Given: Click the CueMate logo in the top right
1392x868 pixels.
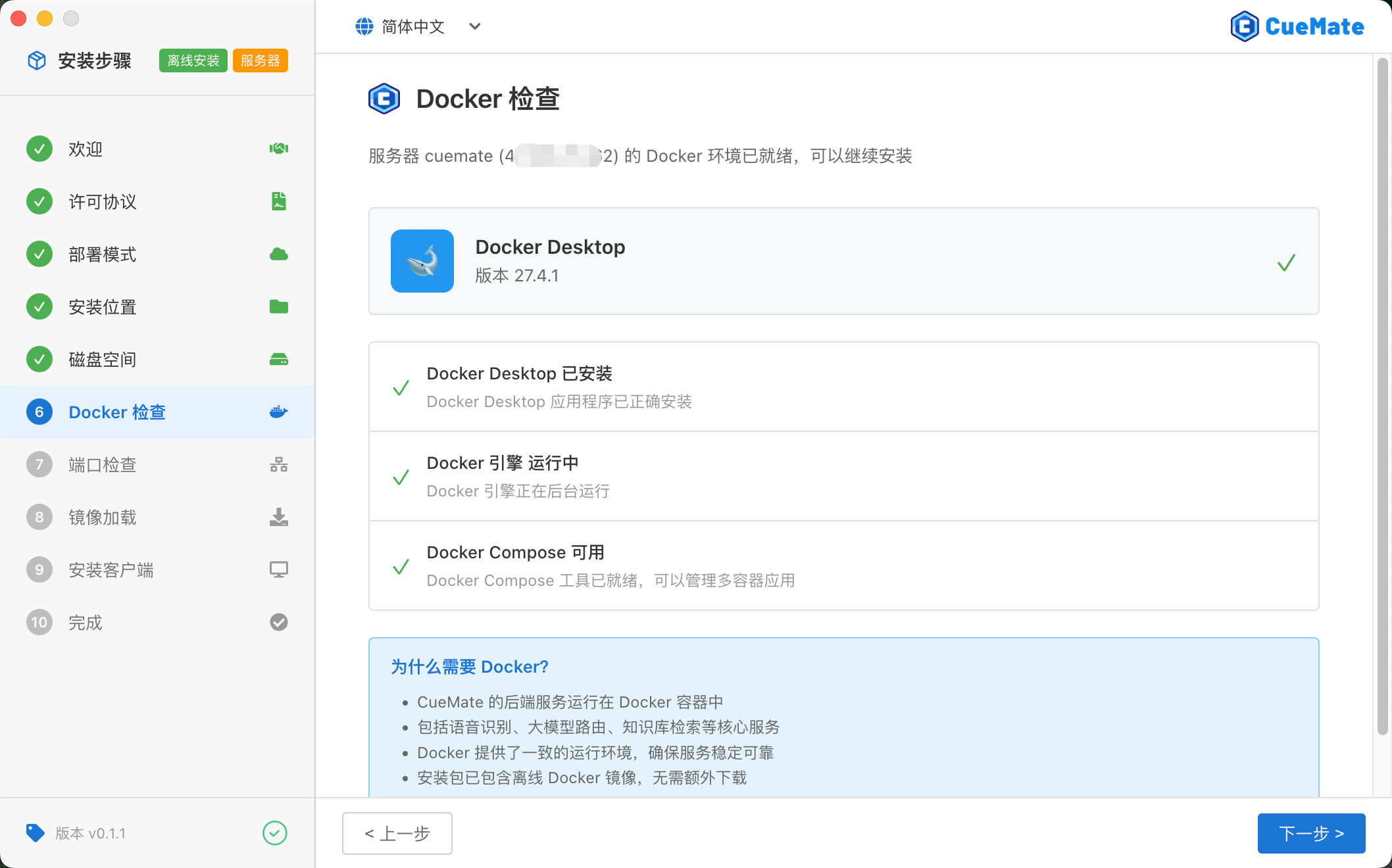Looking at the screenshot, I should coord(1297,26).
